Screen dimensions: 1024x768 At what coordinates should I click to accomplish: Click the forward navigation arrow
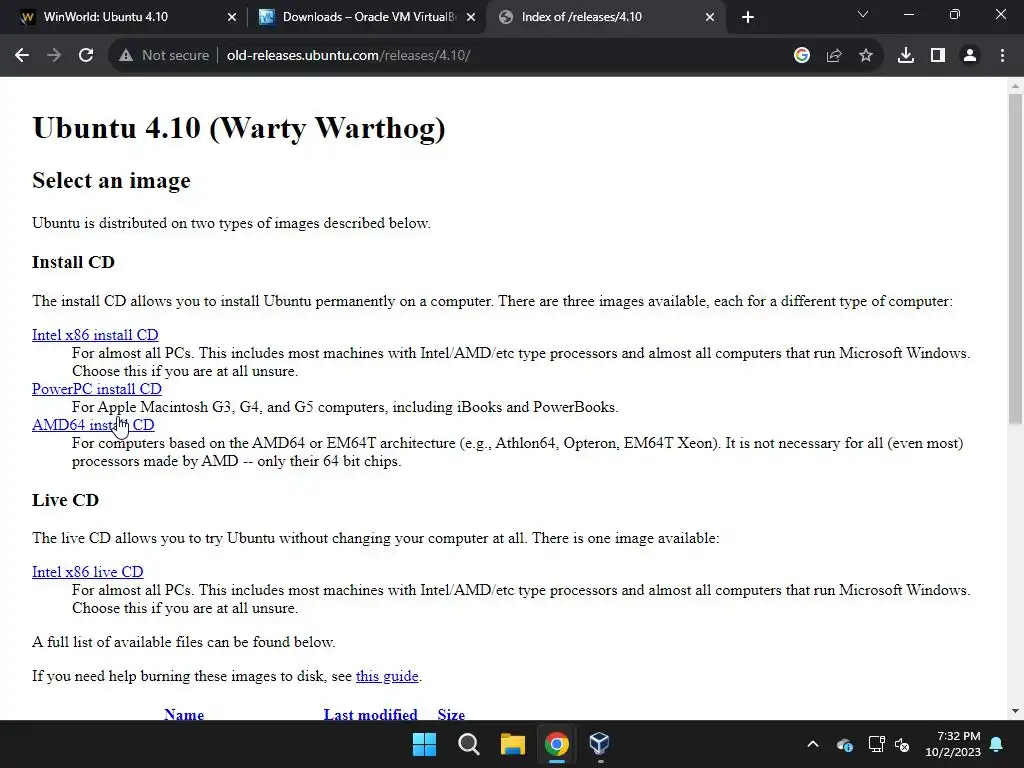click(54, 56)
